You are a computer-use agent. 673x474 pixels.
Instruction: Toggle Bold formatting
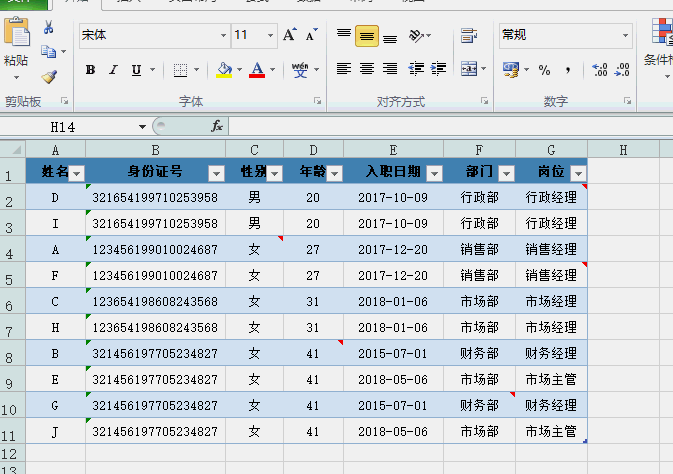90,70
